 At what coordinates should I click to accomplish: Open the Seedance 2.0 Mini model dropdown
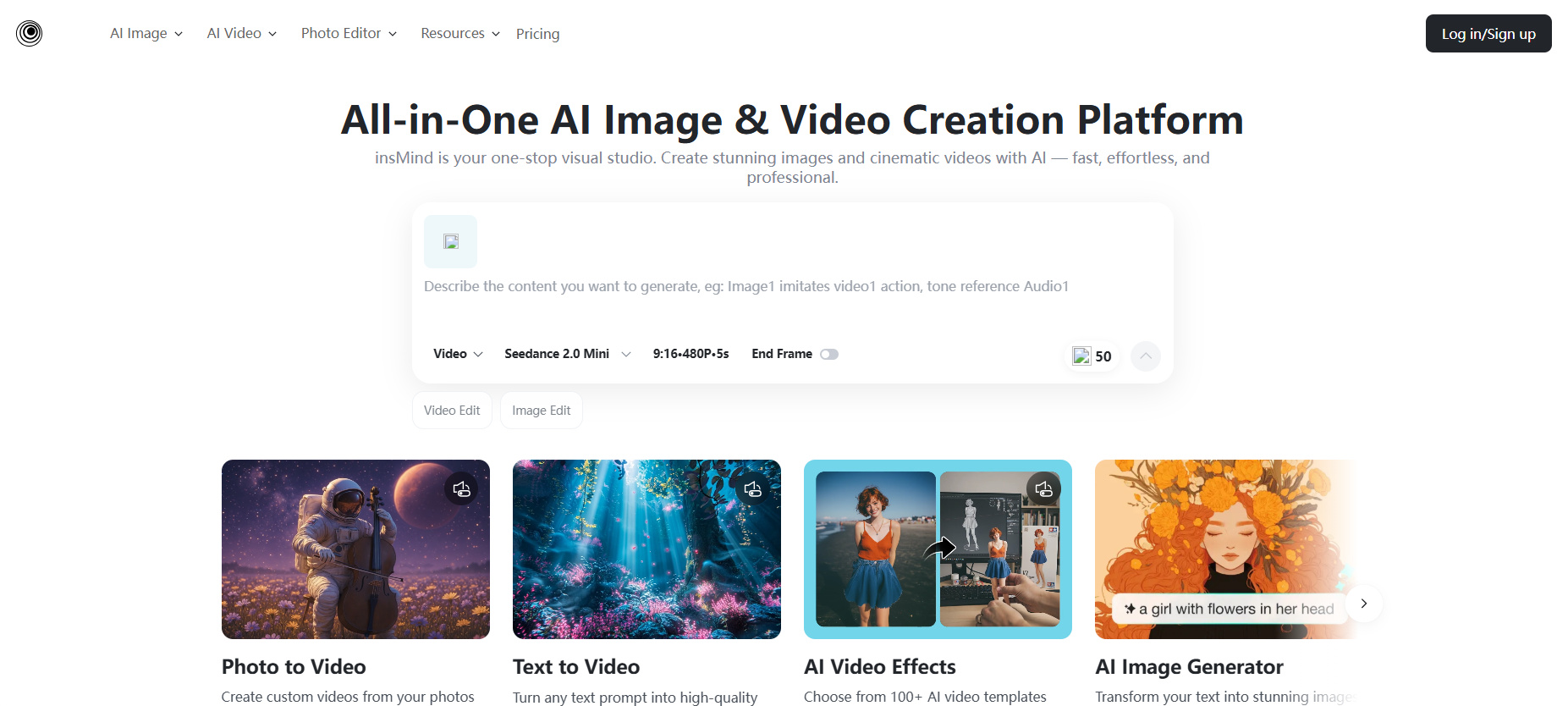coord(568,354)
